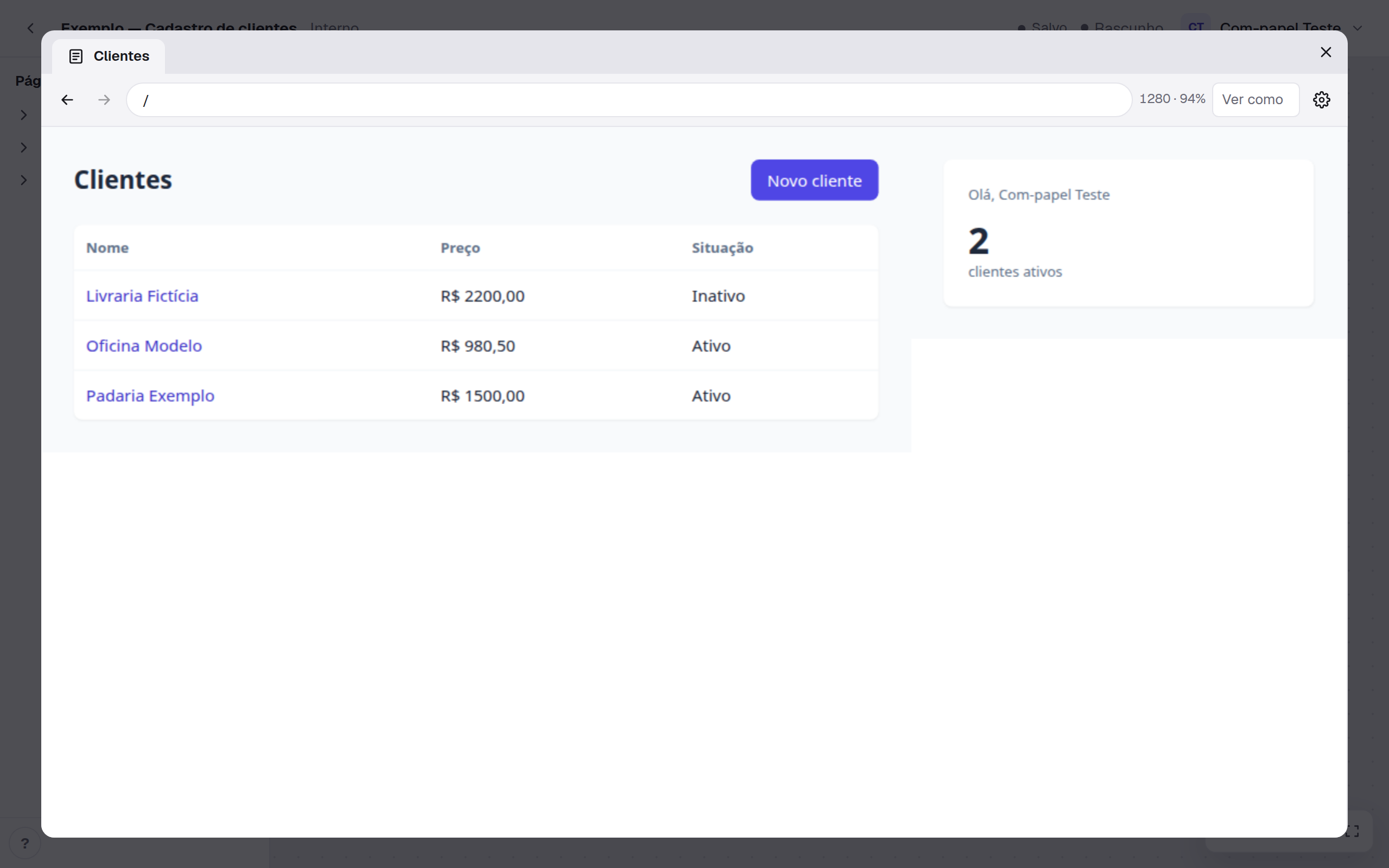Click Ativo status in Padaria Exemplo row
Image resolution: width=1389 pixels, height=868 pixels.
pos(711,396)
